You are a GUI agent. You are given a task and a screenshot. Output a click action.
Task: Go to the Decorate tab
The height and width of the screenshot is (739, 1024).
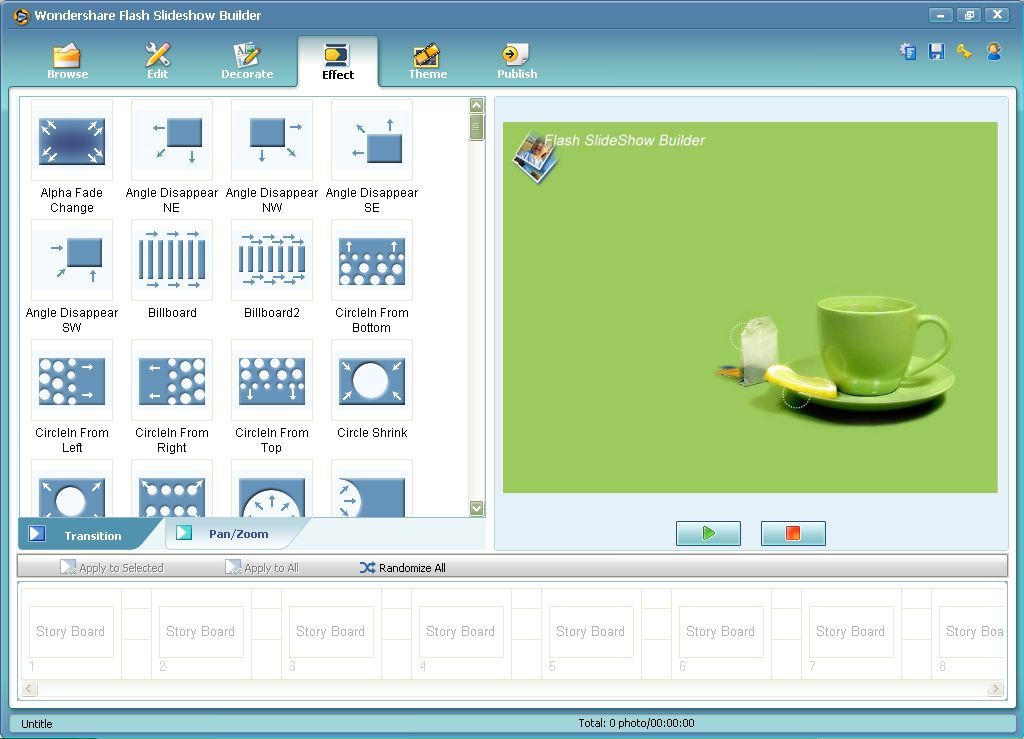(247, 61)
